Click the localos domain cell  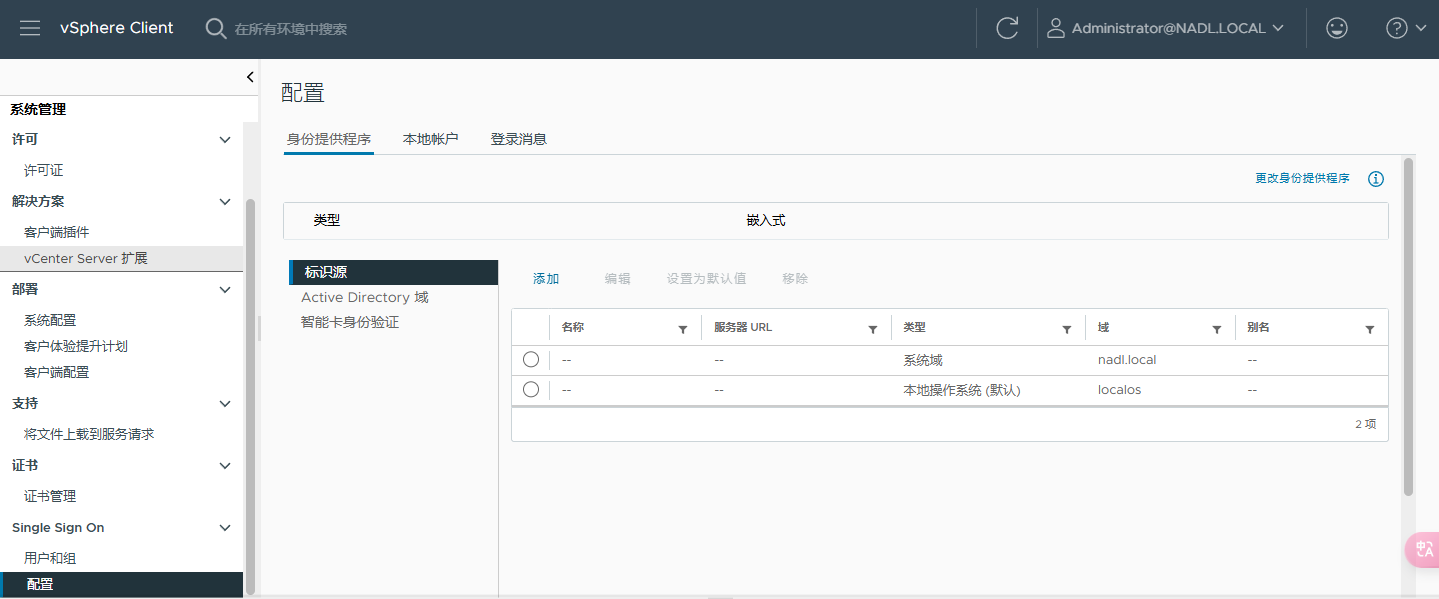(1119, 390)
